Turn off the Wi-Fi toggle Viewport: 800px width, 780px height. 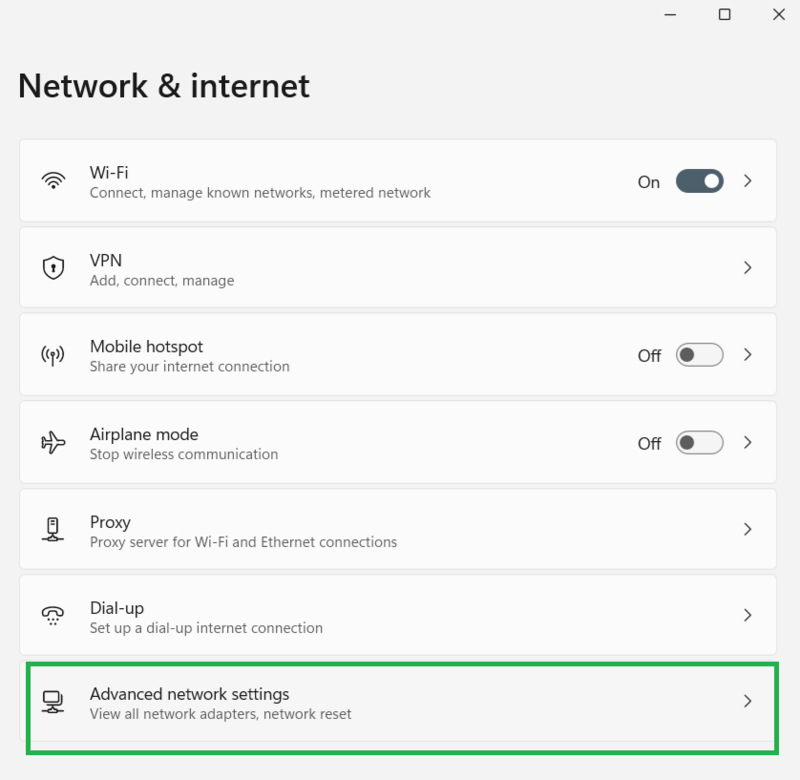pos(699,181)
